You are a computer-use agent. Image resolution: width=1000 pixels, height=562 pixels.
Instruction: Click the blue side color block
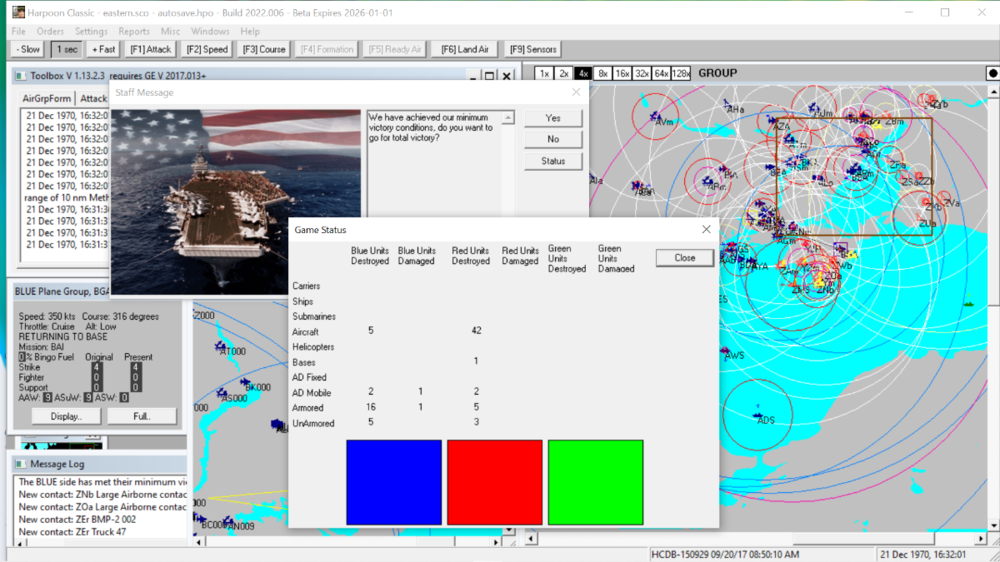click(x=394, y=482)
